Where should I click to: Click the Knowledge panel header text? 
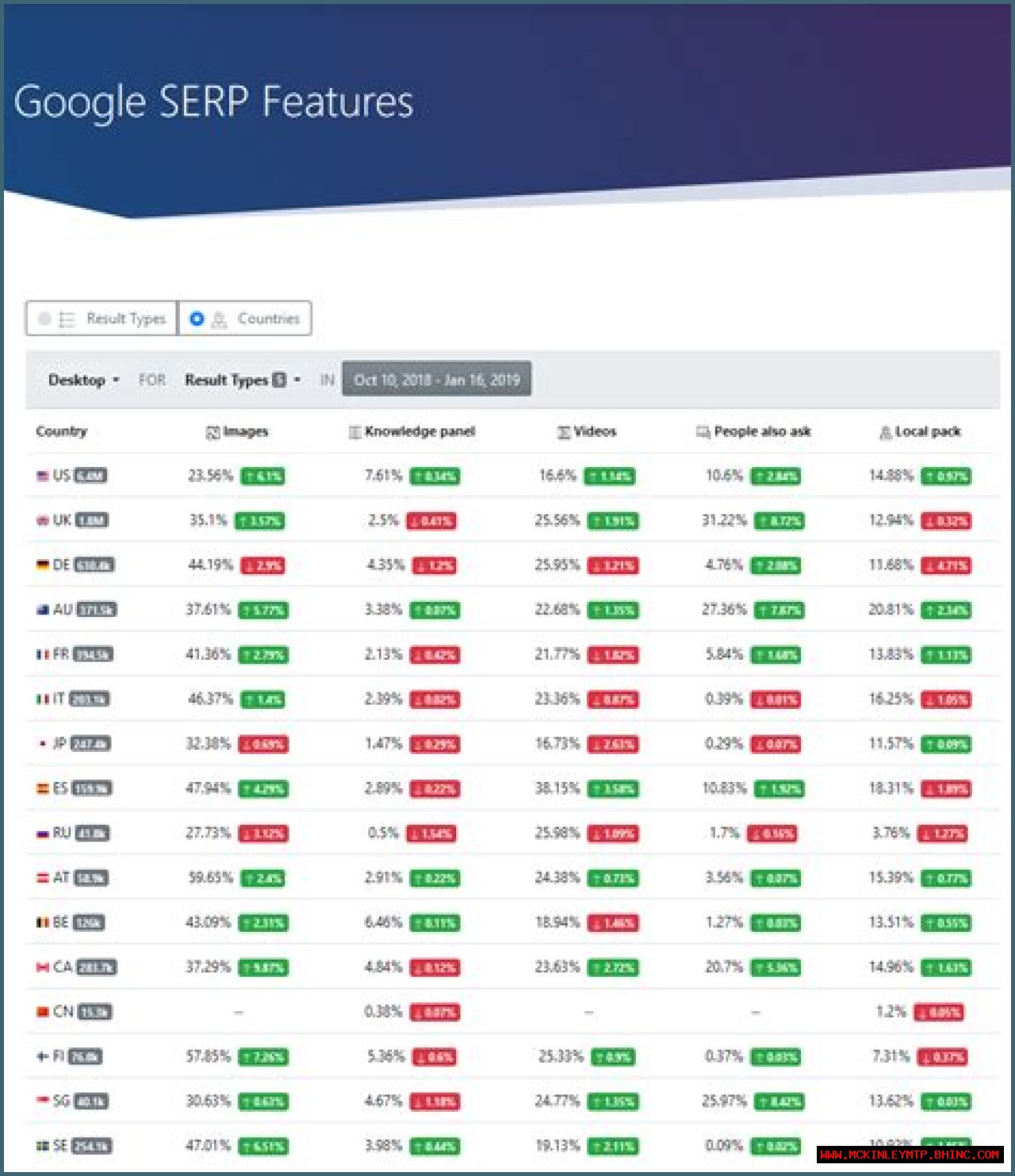coord(419,431)
